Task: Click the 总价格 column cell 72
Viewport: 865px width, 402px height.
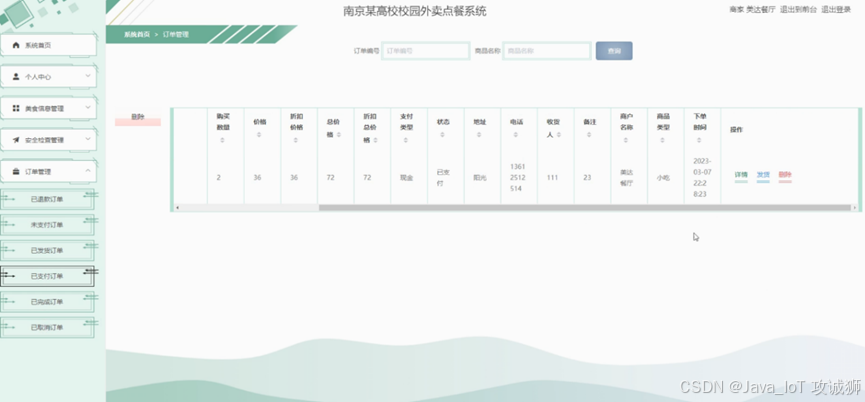Action: [x=330, y=178]
